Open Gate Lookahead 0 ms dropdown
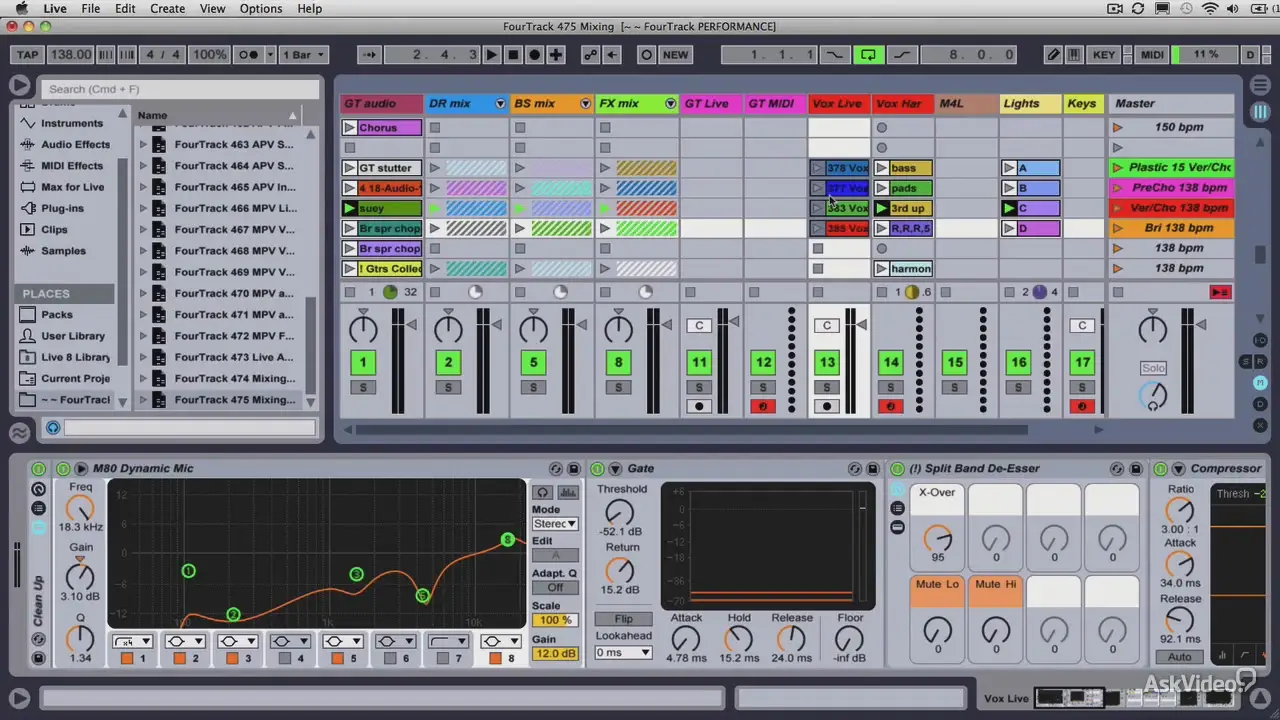 (x=623, y=653)
